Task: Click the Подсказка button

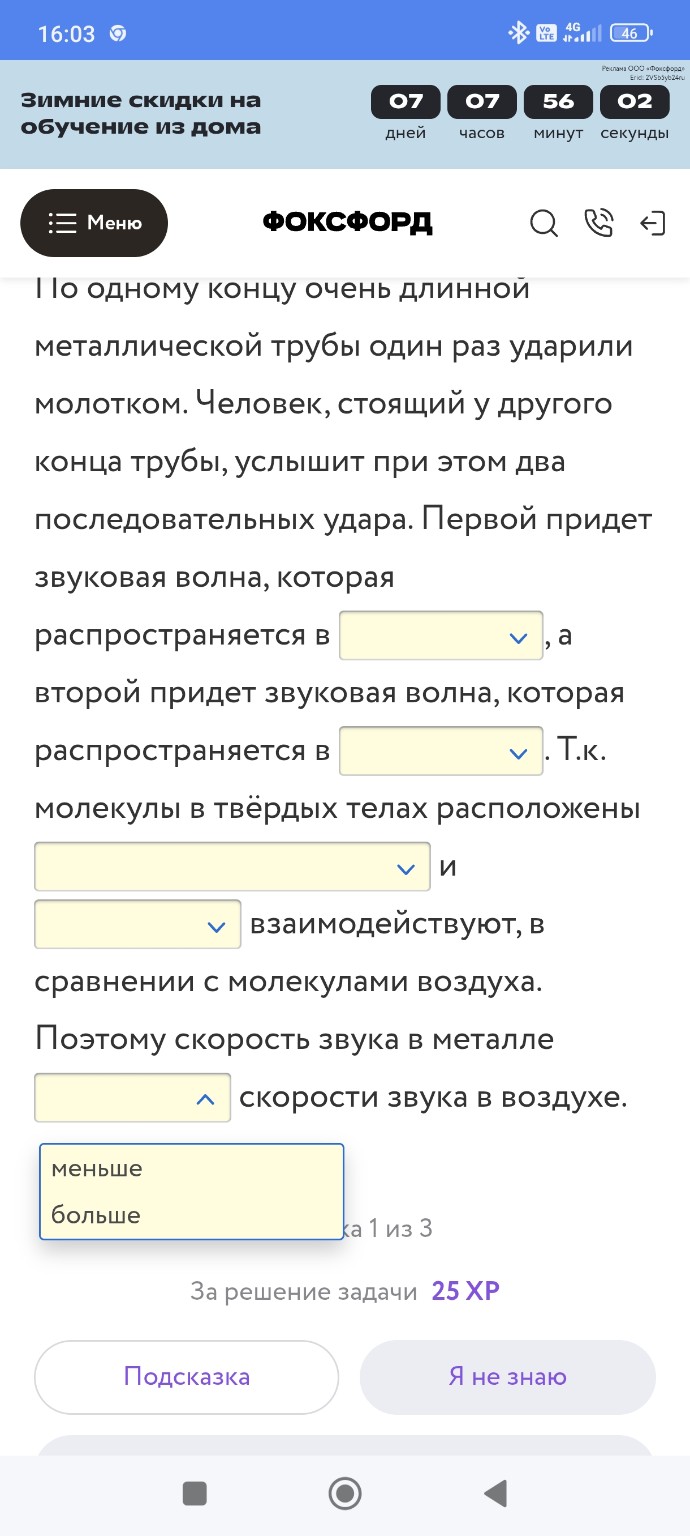Action: coord(186,1377)
